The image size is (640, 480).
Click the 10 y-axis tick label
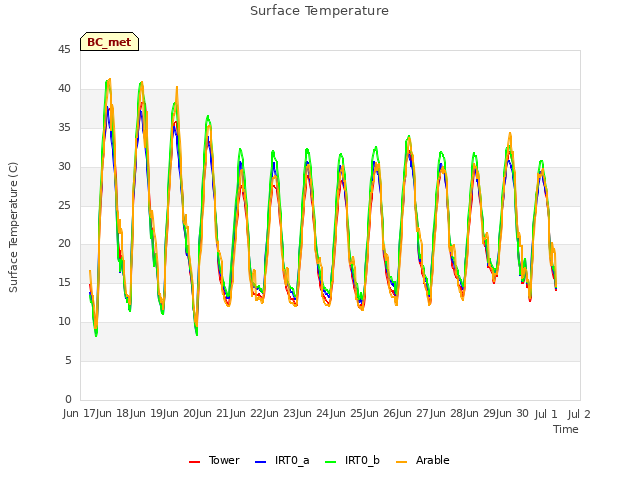(x=64, y=322)
